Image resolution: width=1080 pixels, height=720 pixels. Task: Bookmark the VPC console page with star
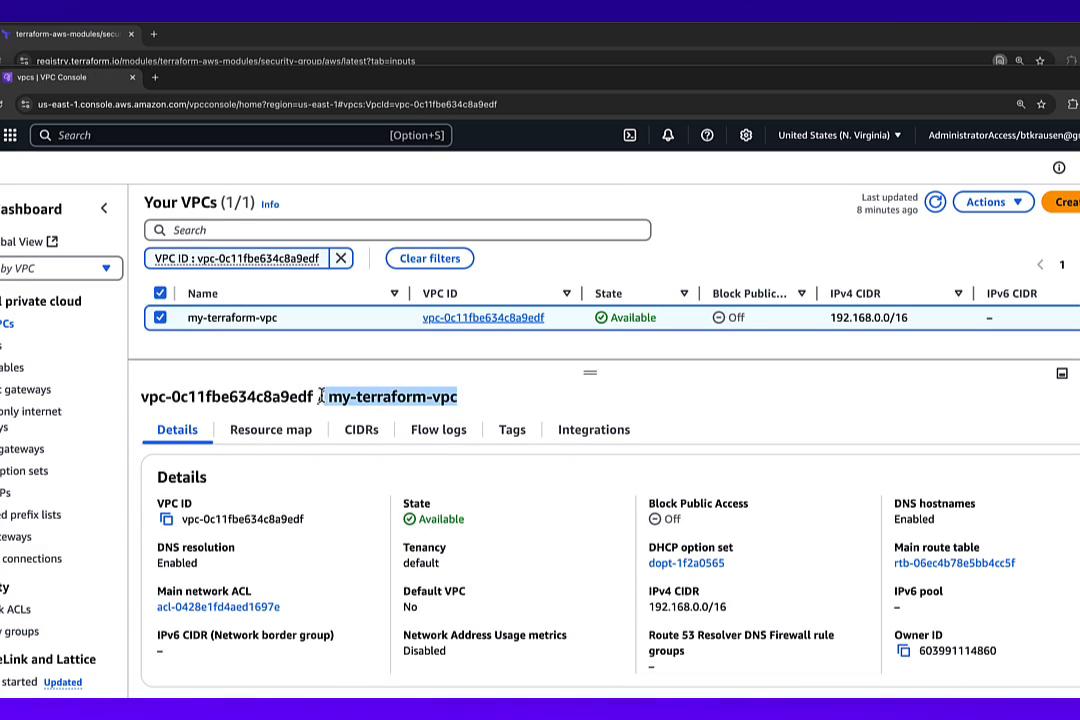click(x=1041, y=104)
